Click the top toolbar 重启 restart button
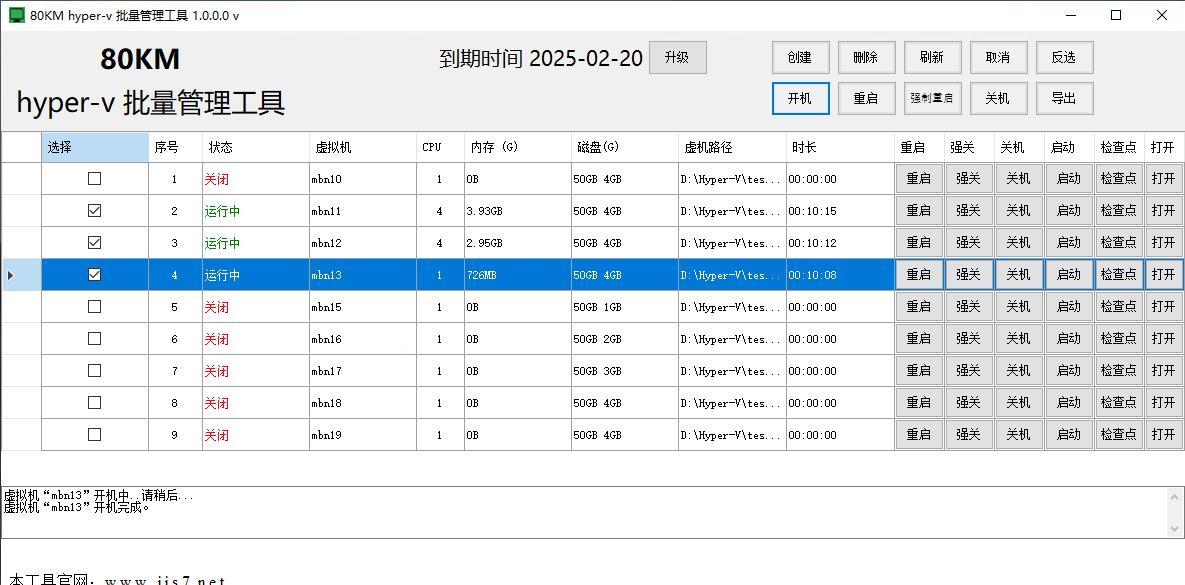 click(866, 98)
